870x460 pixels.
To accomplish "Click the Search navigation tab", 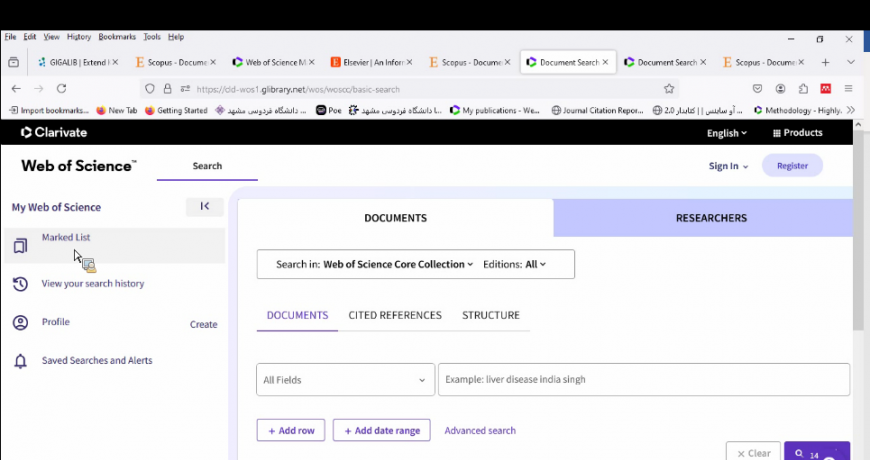I will click(x=207, y=166).
